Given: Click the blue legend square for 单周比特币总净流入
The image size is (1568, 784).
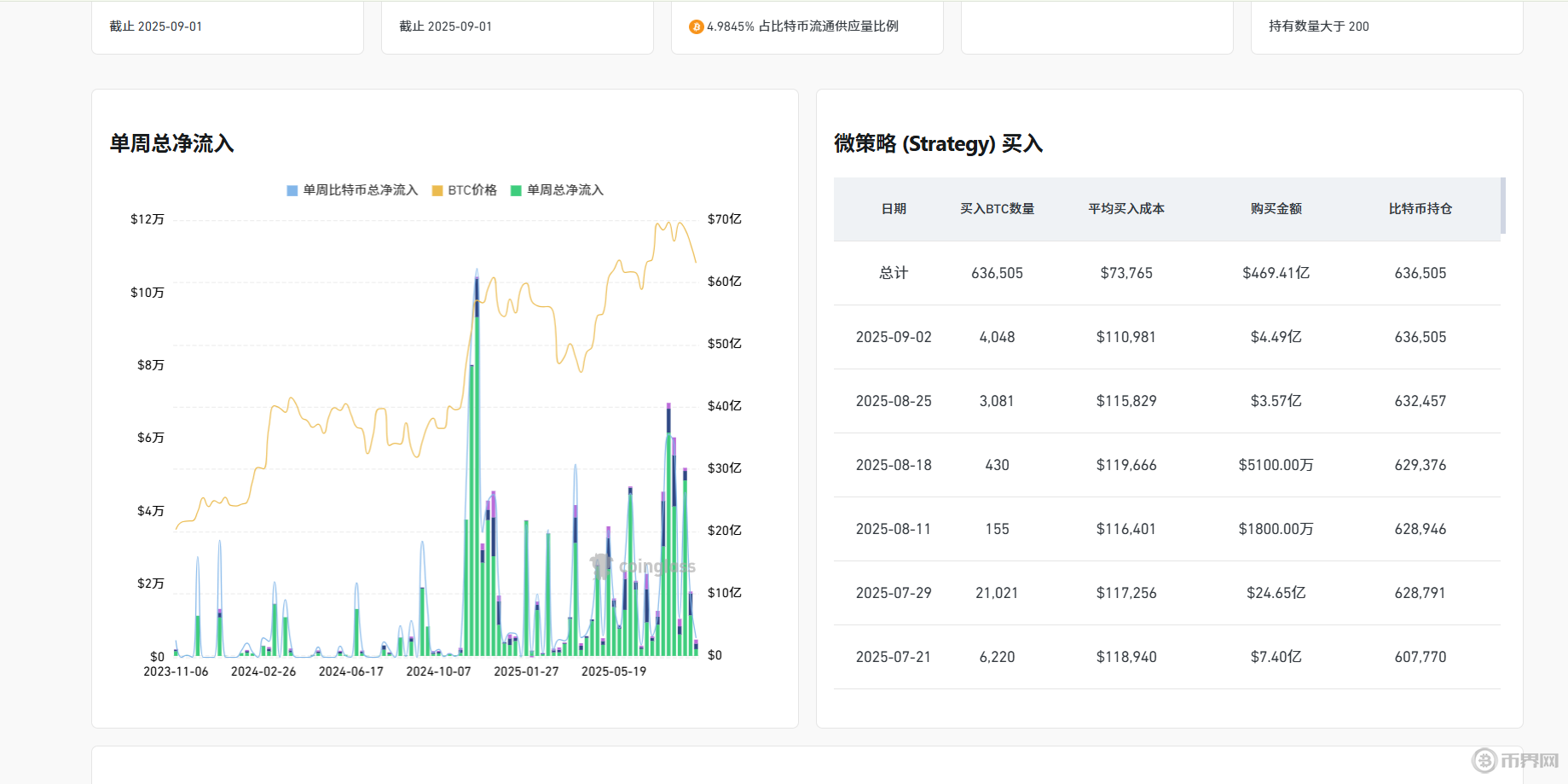Looking at the screenshot, I should tap(292, 190).
